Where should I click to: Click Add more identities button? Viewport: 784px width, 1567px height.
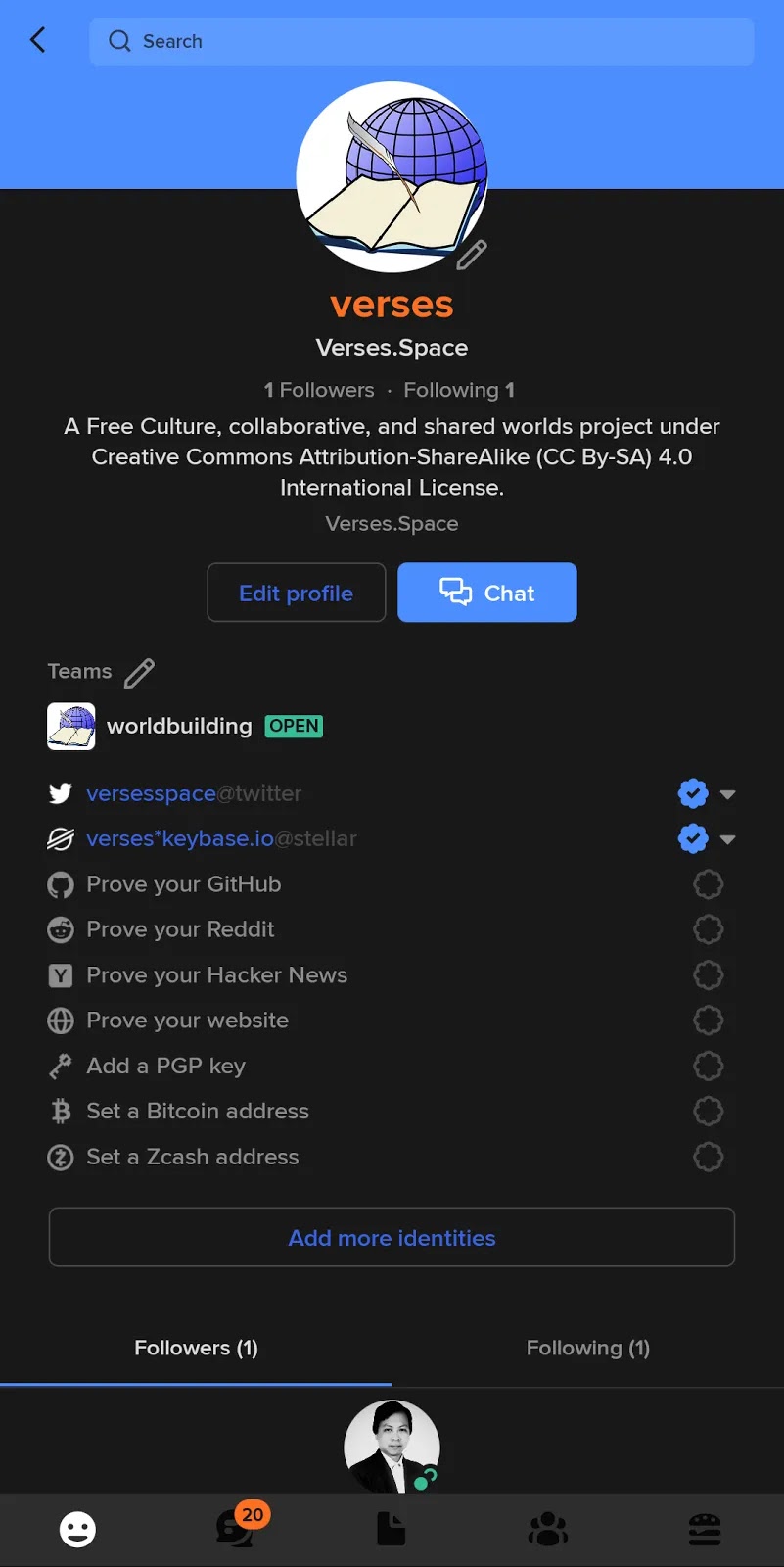point(392,1238)
